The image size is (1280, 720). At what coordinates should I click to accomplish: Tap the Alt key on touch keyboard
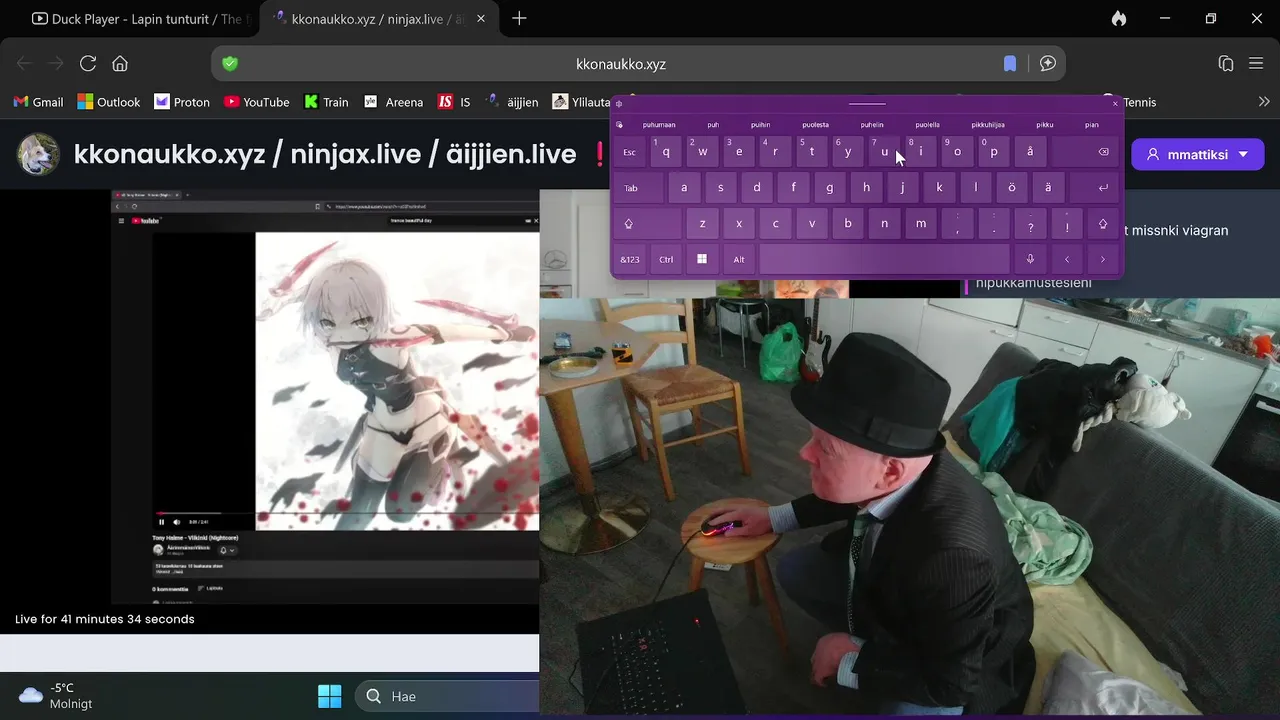click(739, 259)
